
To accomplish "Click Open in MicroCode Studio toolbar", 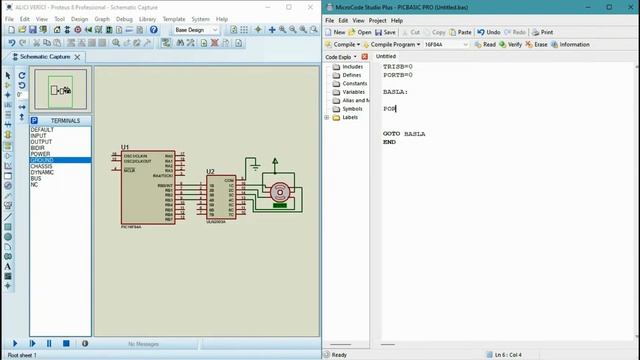I will coord(360,32).
